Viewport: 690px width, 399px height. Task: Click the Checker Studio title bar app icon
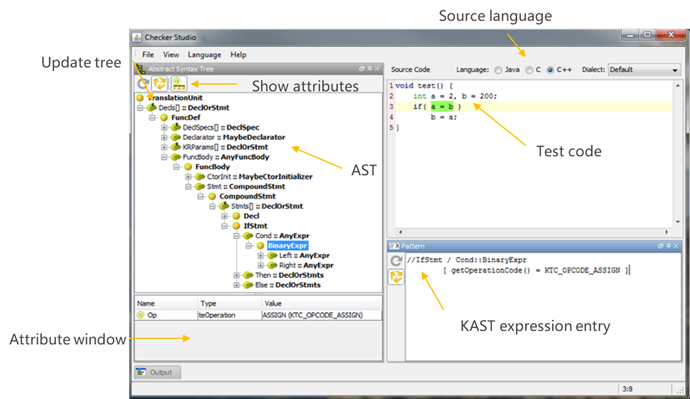[137, 37]
